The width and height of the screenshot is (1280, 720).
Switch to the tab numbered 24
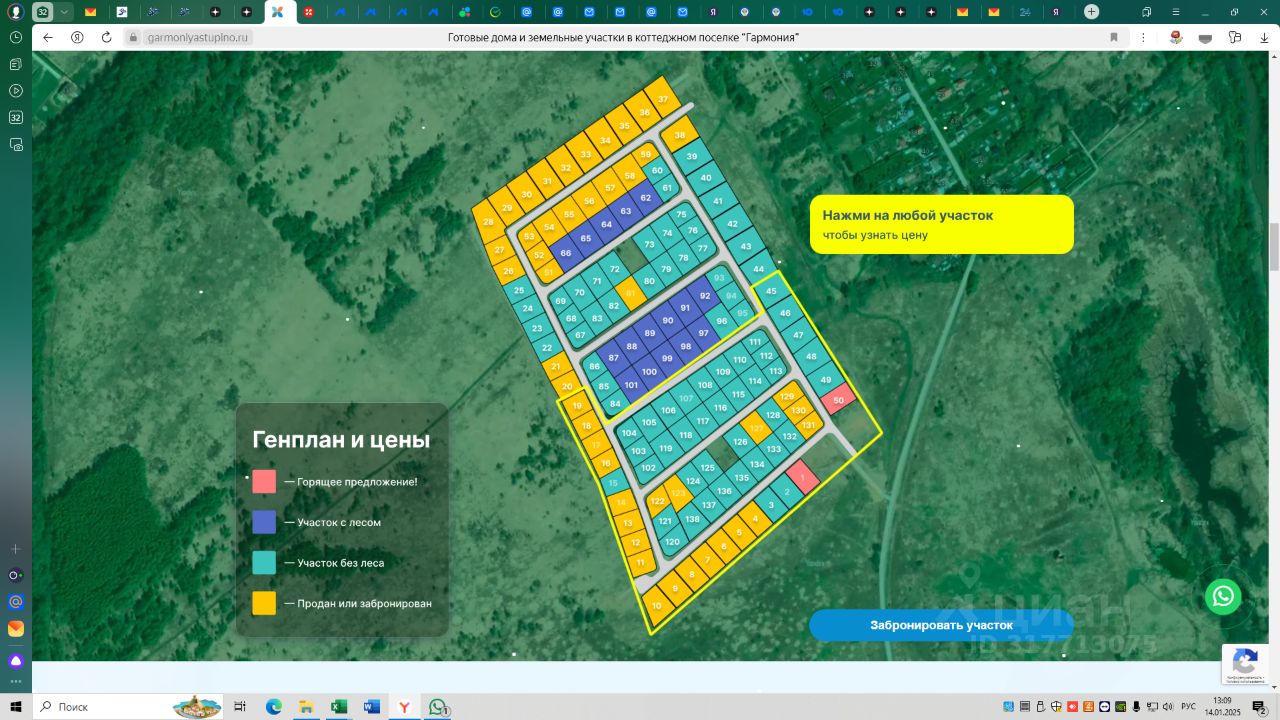pos(1024,12)
